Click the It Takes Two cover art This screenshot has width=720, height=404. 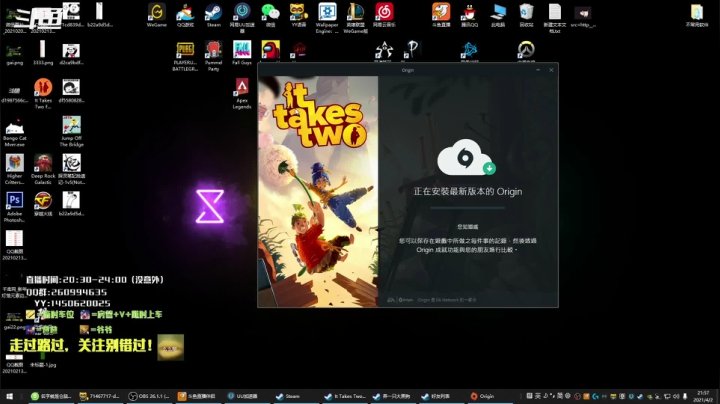pos(318,191)
